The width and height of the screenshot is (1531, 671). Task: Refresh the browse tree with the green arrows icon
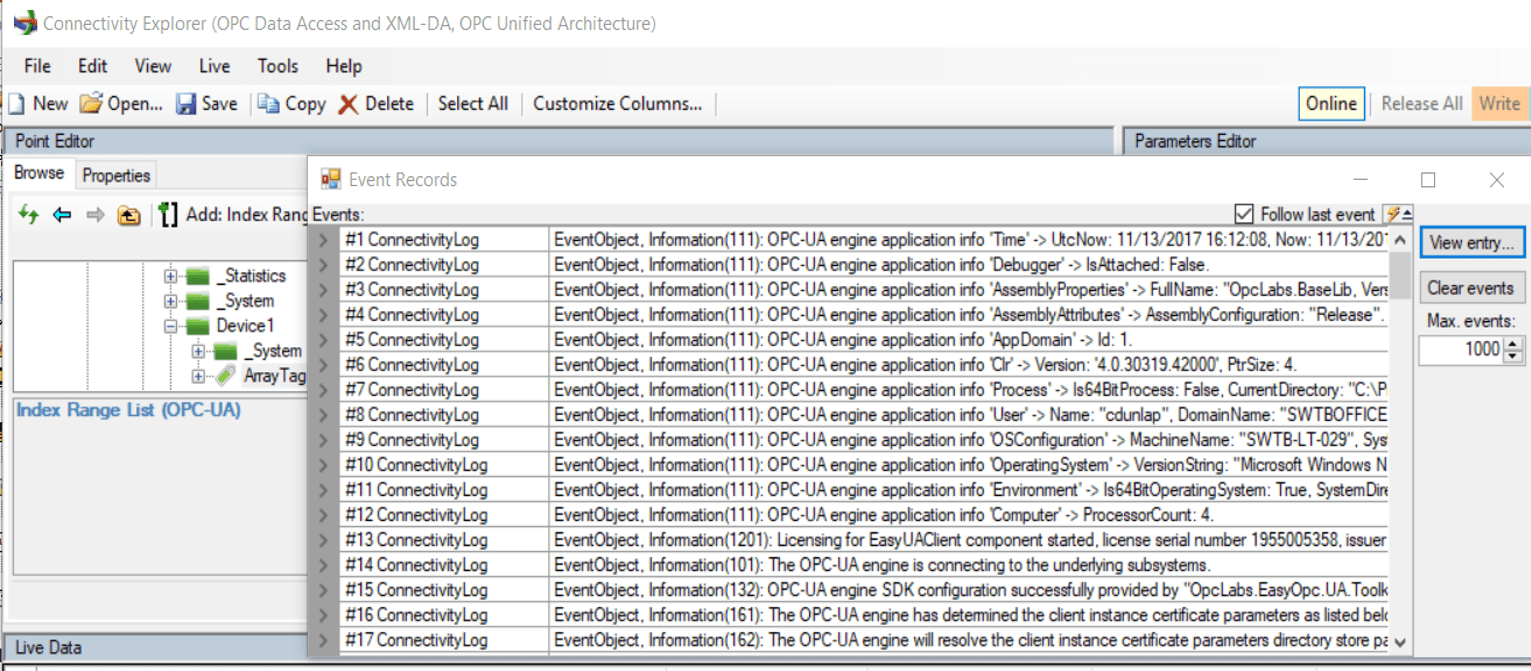tap(27, 215)
